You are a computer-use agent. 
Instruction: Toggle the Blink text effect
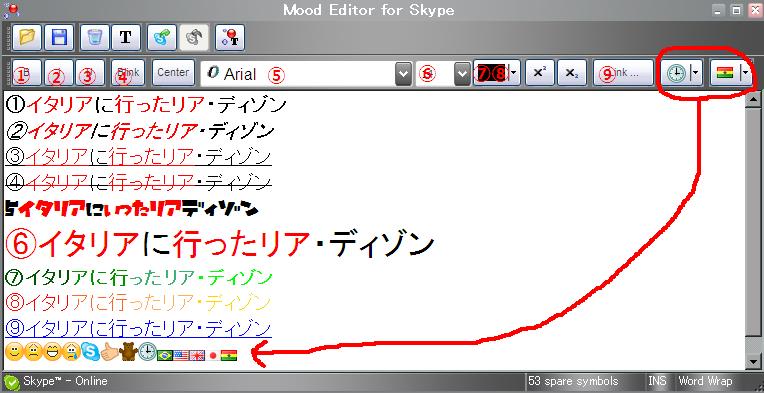click(128, 73)
